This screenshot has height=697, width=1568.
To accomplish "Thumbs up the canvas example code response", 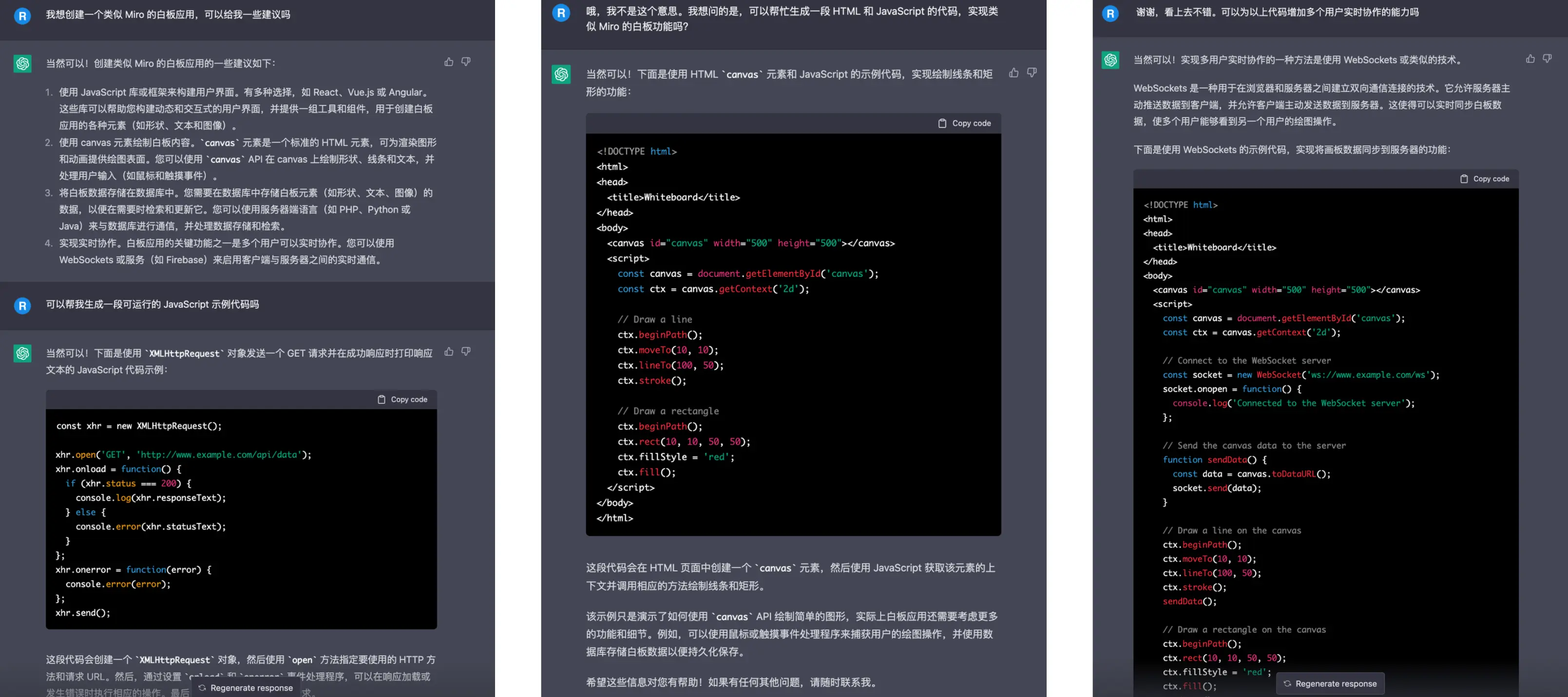I will (x=1013, y=73).
